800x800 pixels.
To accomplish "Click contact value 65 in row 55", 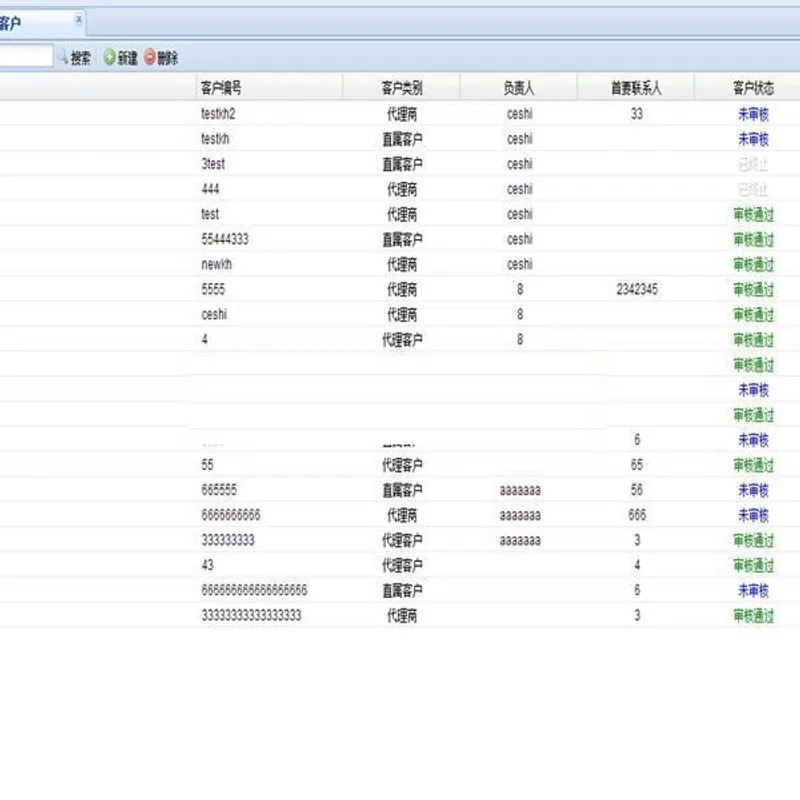I will coord(637,465).
